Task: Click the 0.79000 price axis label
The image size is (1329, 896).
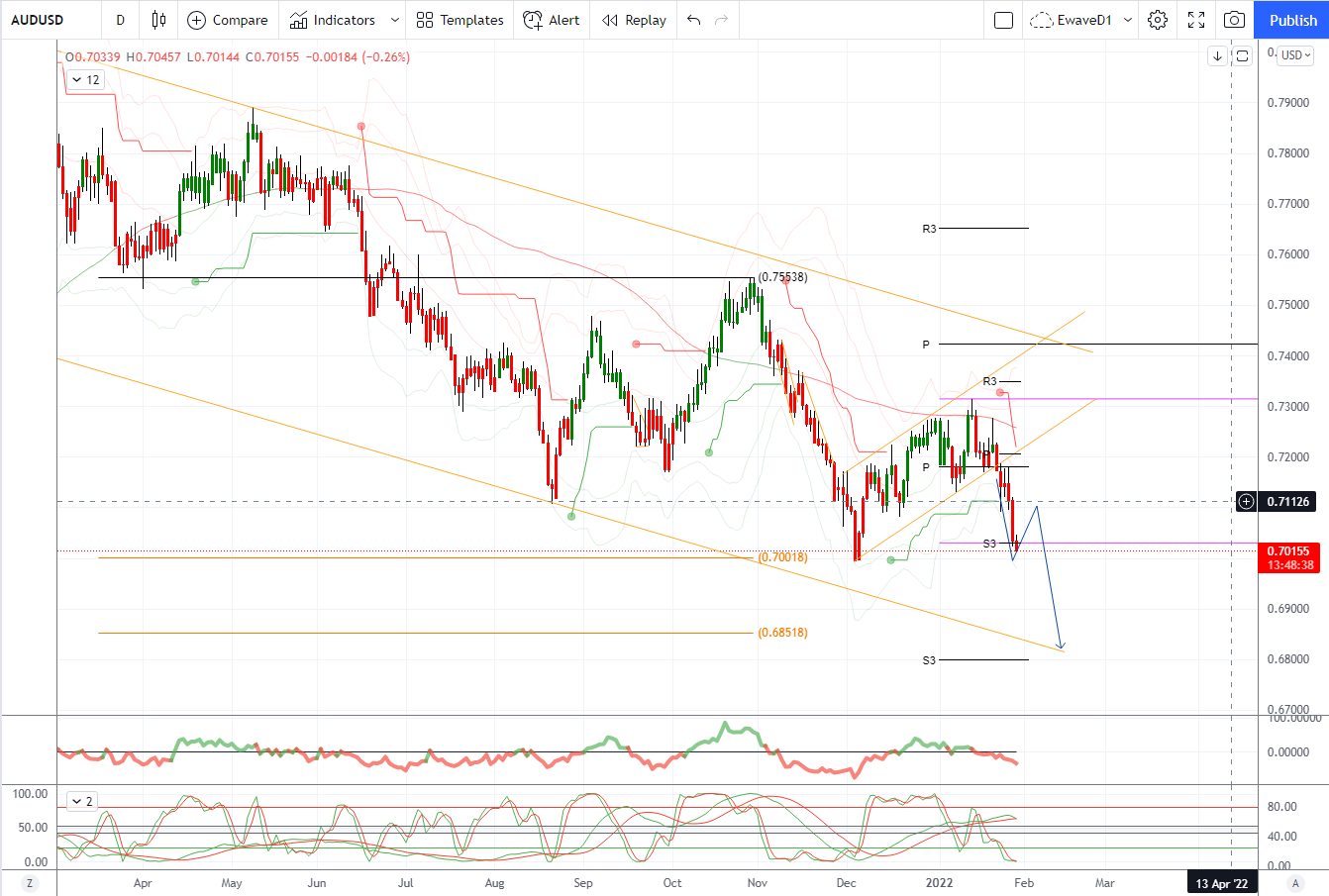Action: [1288, 103]
